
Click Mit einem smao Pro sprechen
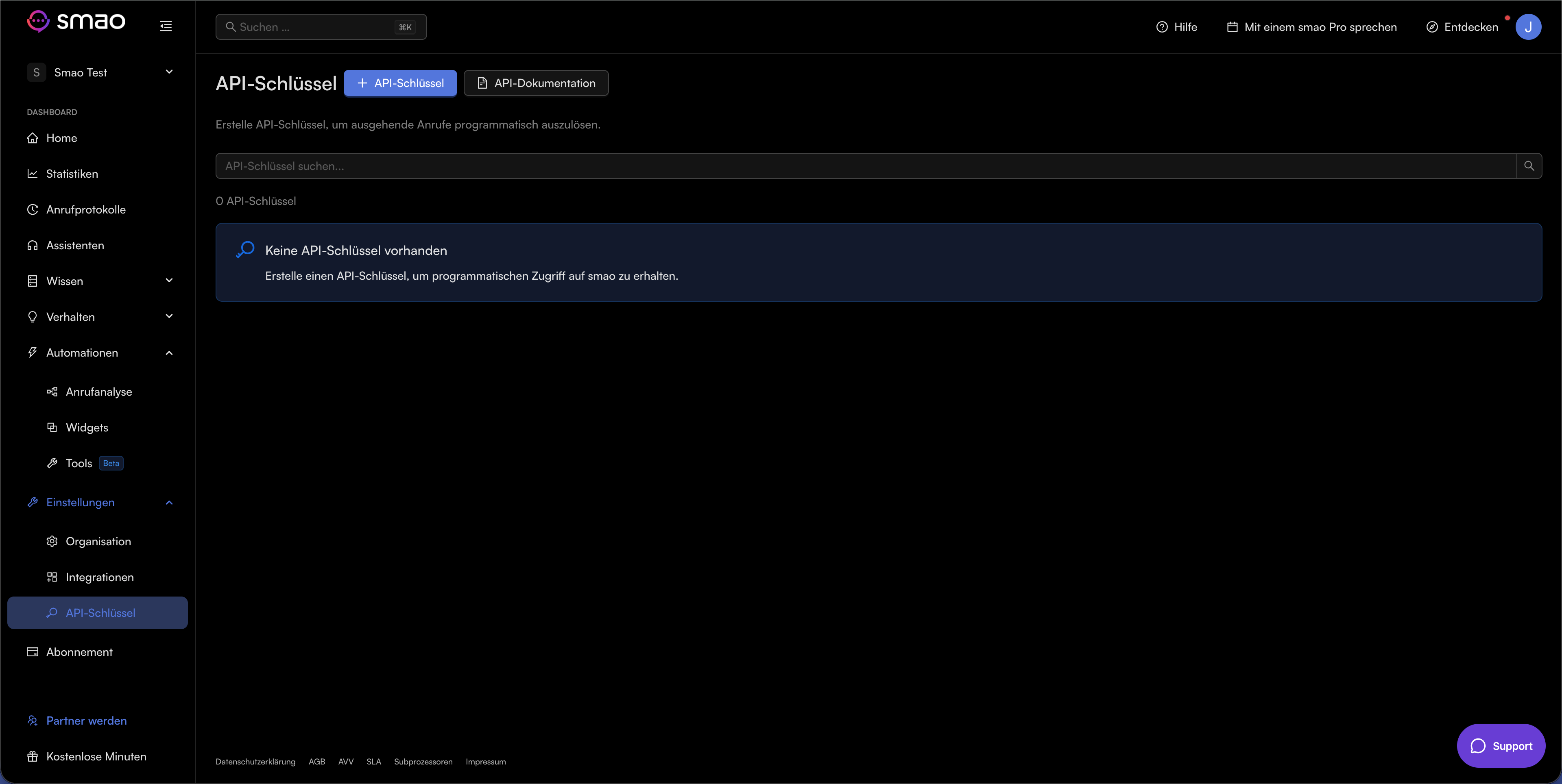click(x=1311, y=27)
